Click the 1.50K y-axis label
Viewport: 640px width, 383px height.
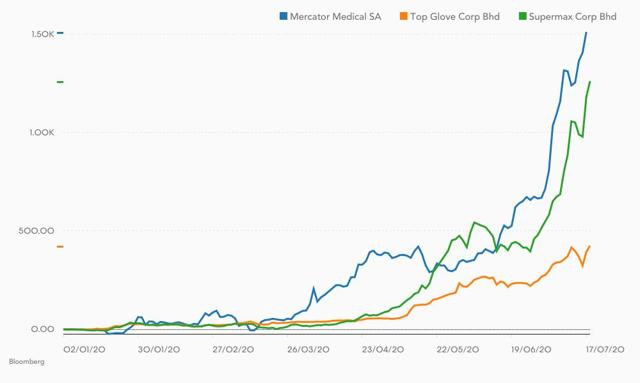pyautogui.click(x=42, y=34)
